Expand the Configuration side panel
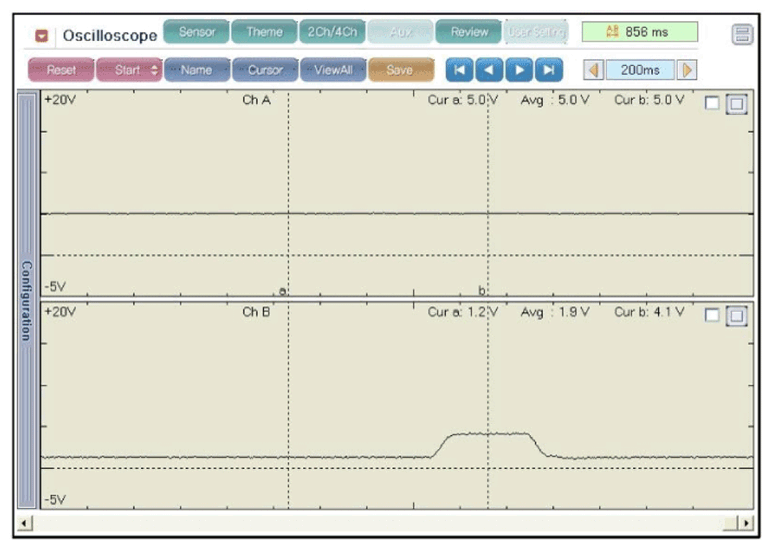 click(x=27, y=301)
